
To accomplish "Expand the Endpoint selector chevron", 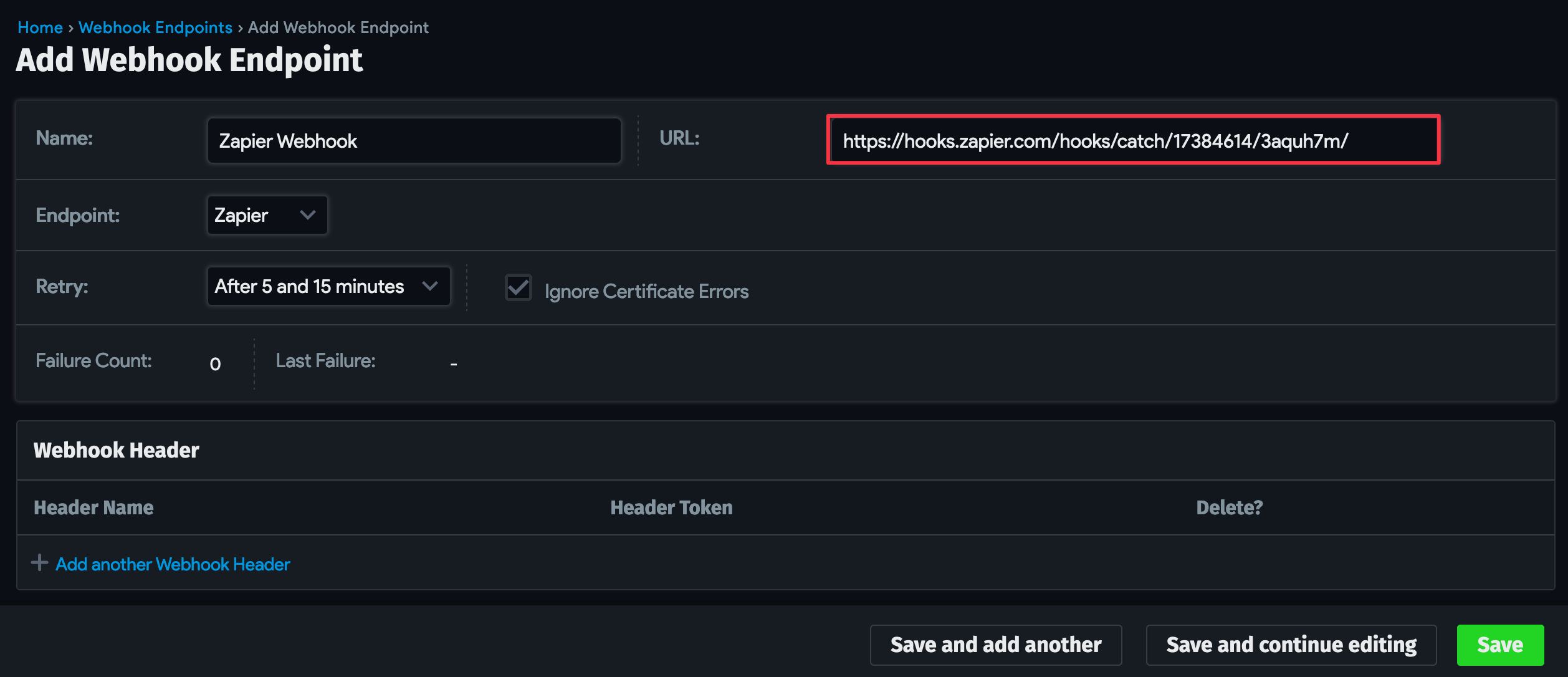I will [x=308, y=215].
